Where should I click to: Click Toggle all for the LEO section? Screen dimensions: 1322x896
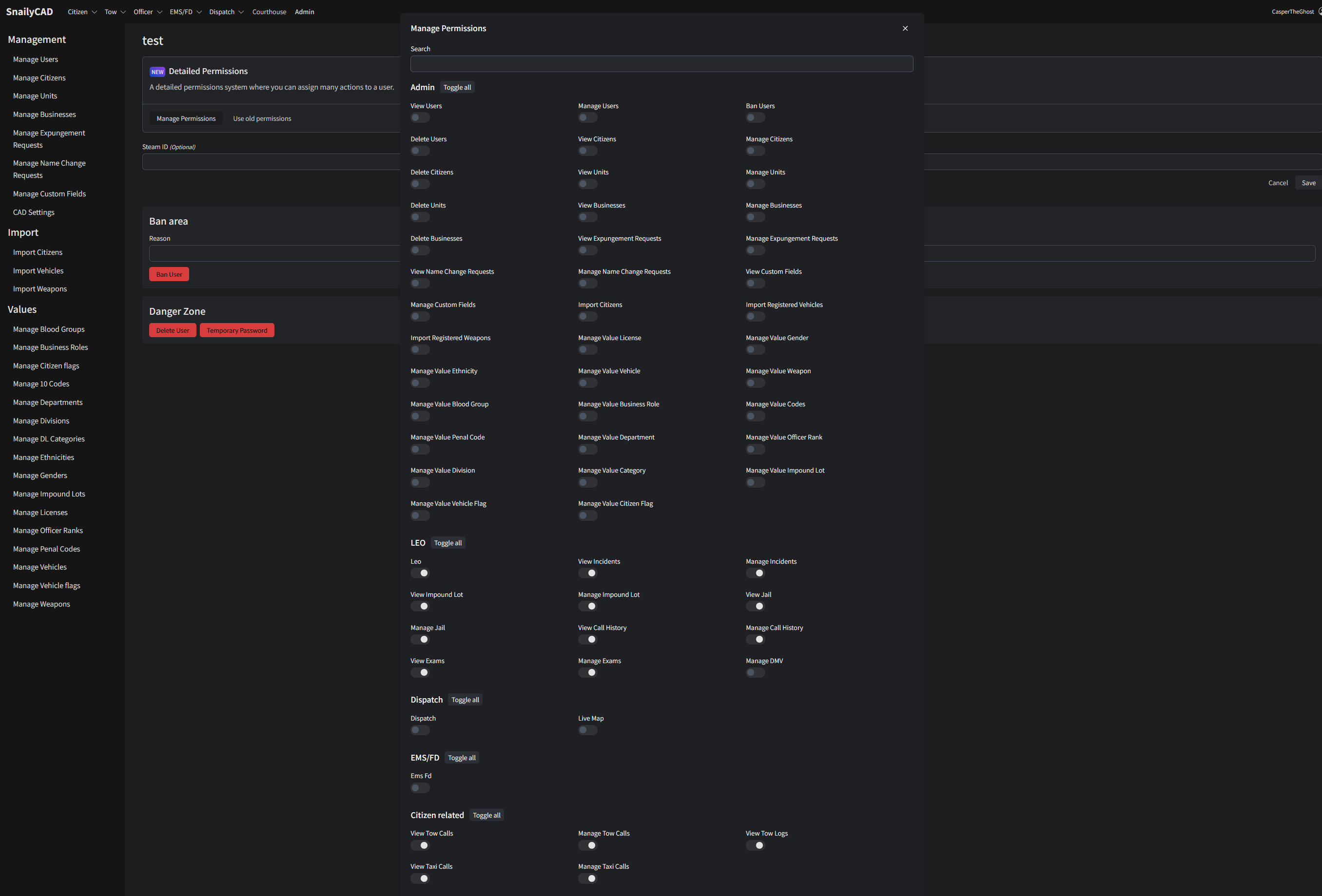tap(447, 542)
